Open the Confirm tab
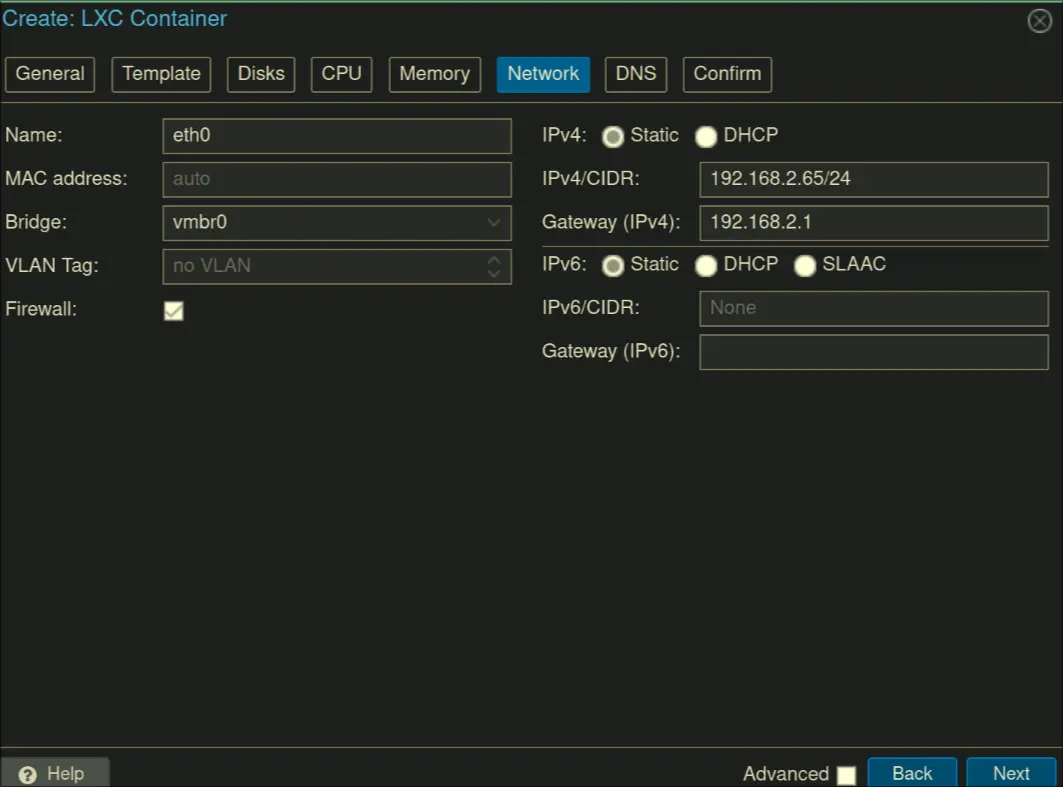This screenshot has height=787, width=1063. [x=727, y=74]
